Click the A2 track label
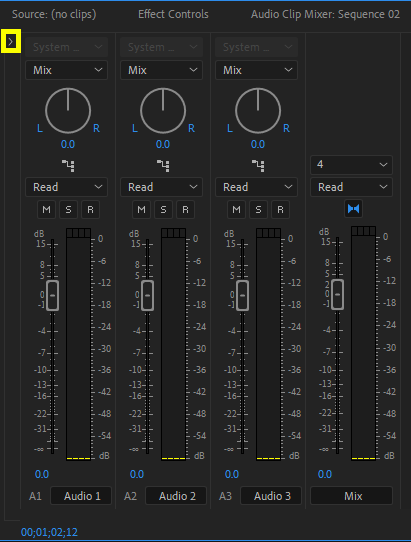The width and height of the screenshot is (411, 542). point(131,496)
